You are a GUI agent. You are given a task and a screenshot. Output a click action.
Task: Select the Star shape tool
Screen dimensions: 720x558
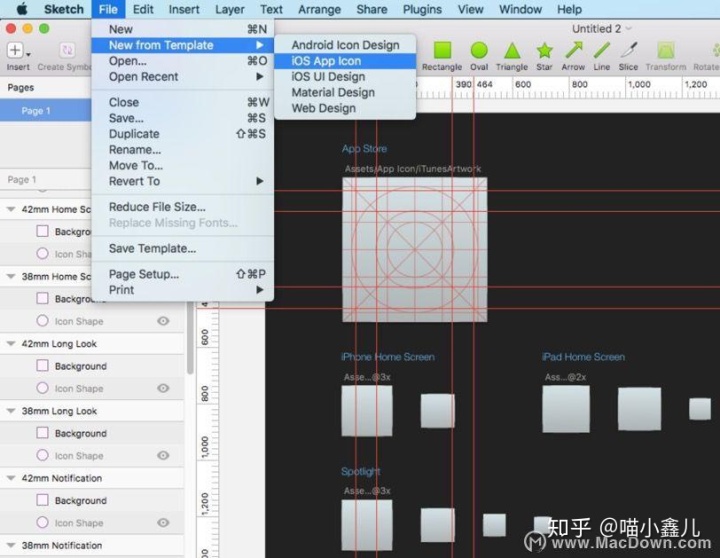544,51
